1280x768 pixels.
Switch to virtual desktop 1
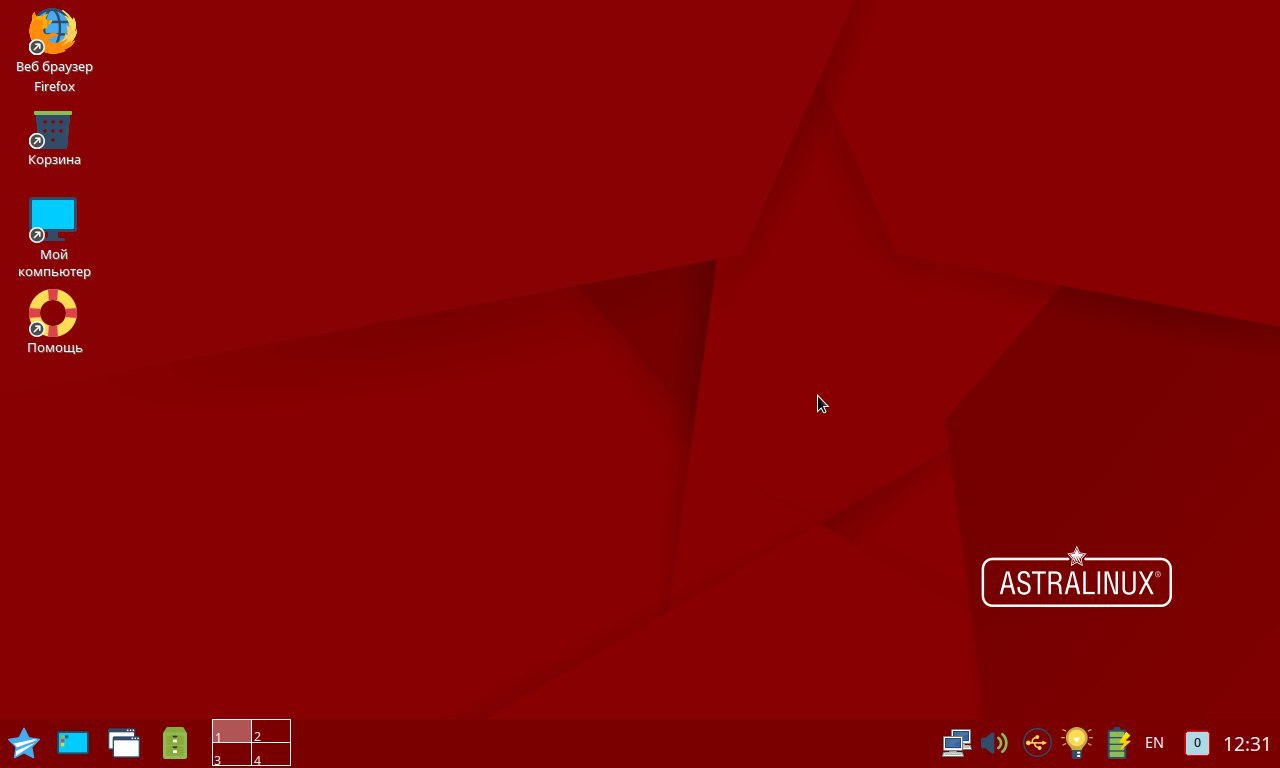231,731
